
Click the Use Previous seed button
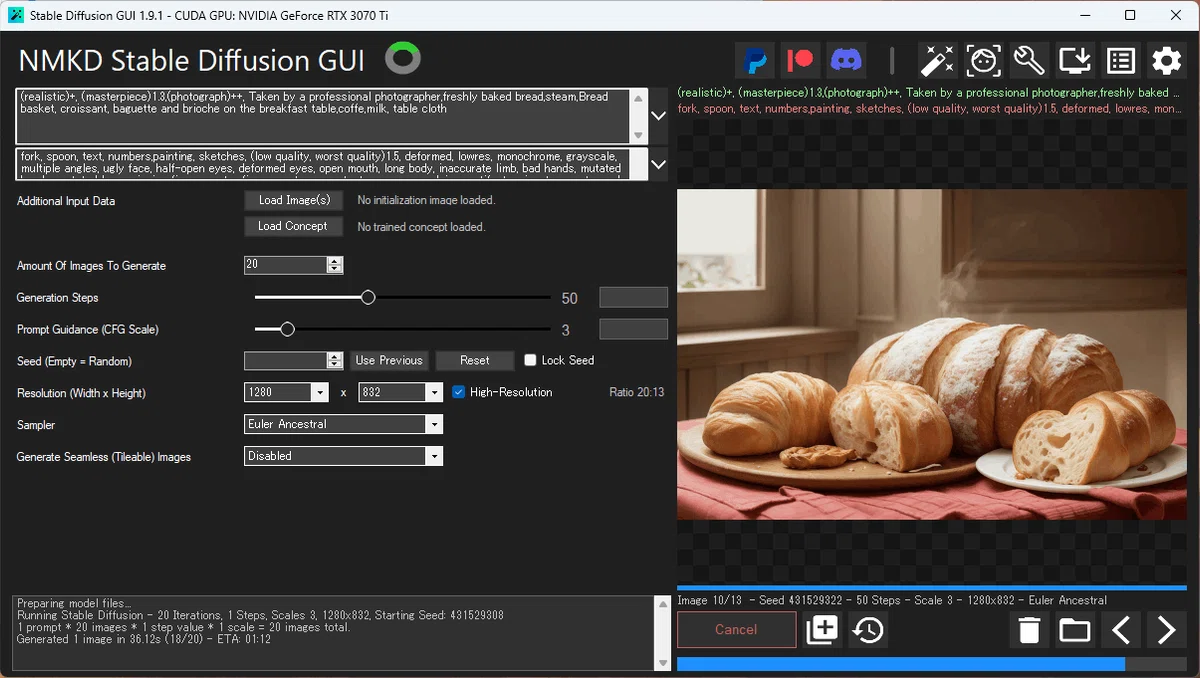click(389, 361)
